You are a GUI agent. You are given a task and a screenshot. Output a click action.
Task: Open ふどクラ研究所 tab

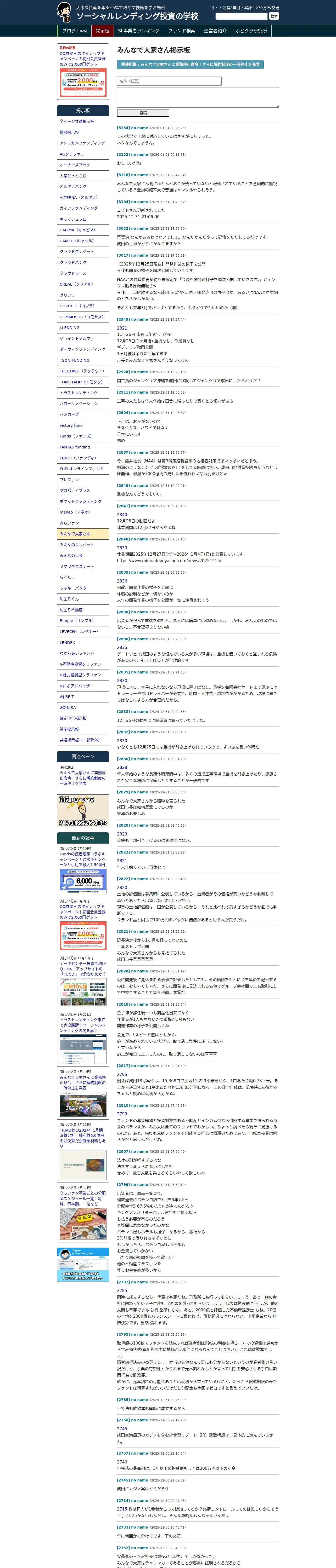coord(251,31)
